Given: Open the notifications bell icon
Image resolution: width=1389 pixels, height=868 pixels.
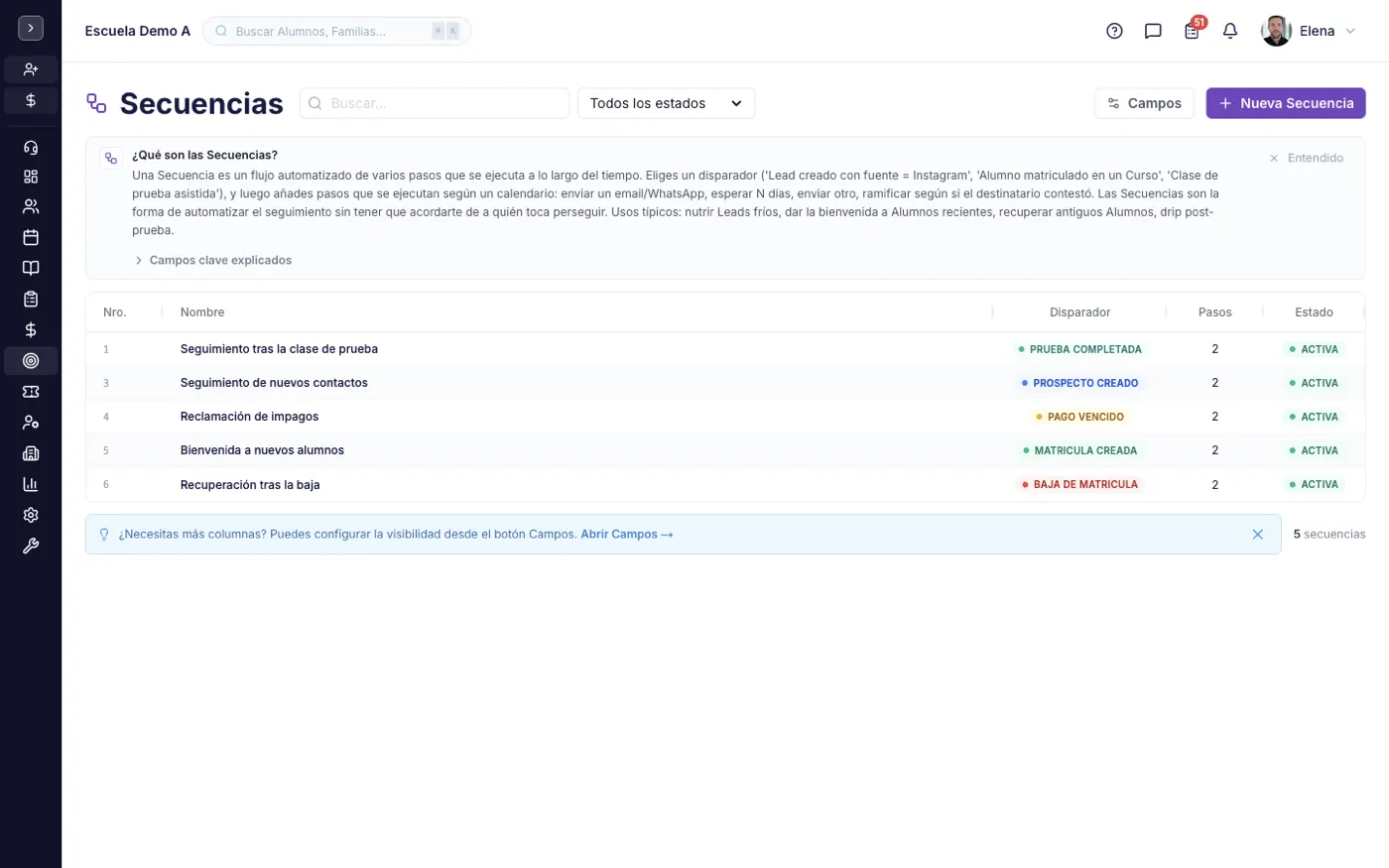Looking at the screenshot, I should point(1230,31).
